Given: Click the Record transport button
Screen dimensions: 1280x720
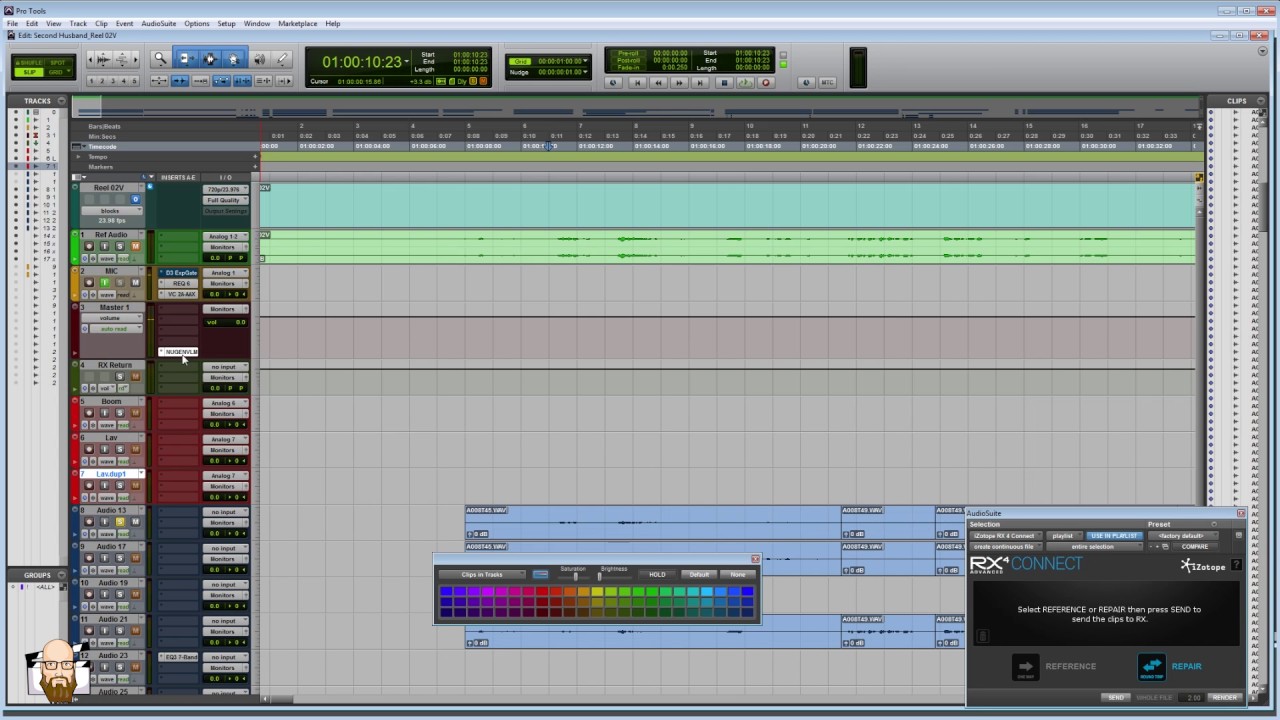Looking at the screenshot, I should [766, 82].
